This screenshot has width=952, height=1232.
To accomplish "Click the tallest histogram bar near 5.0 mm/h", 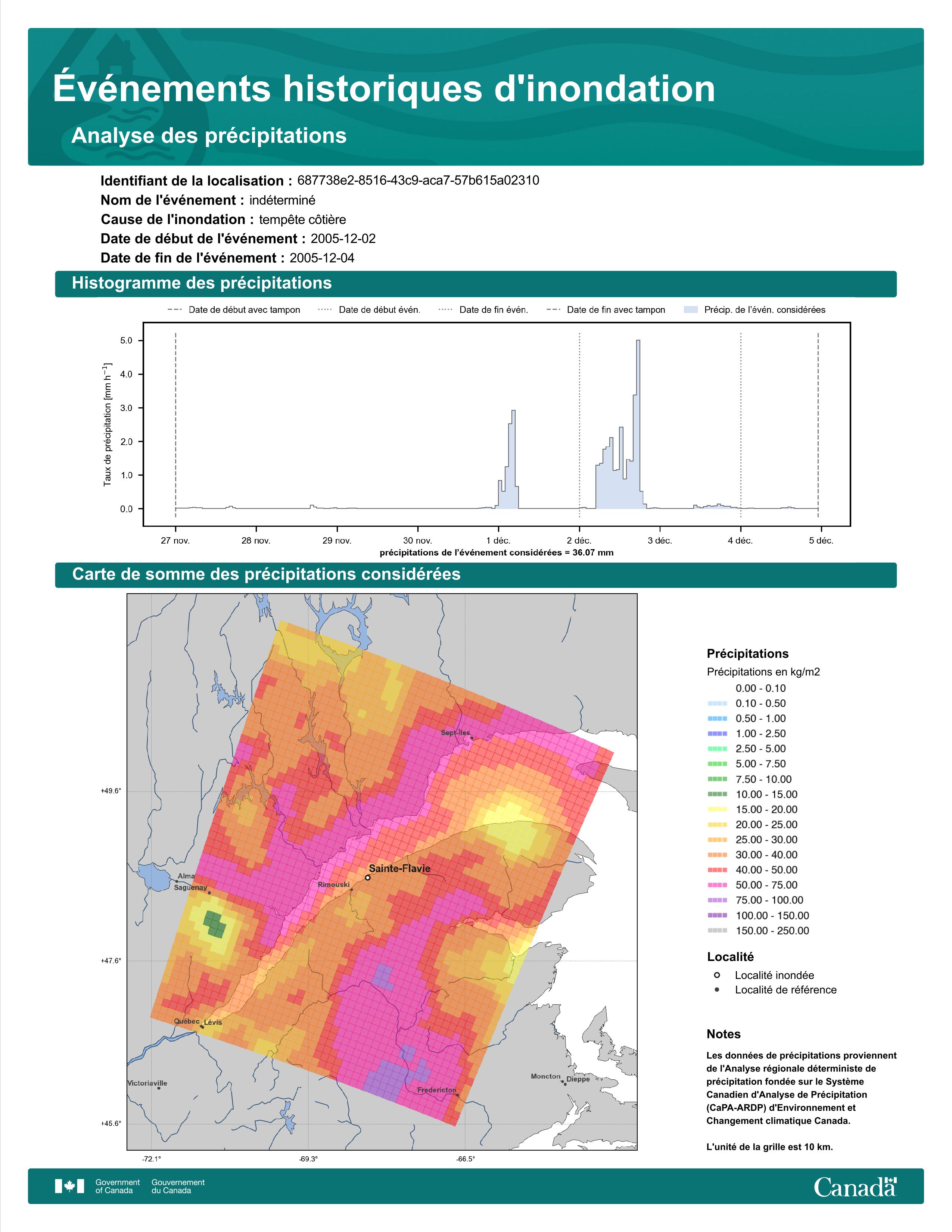I will coord(638,424).
